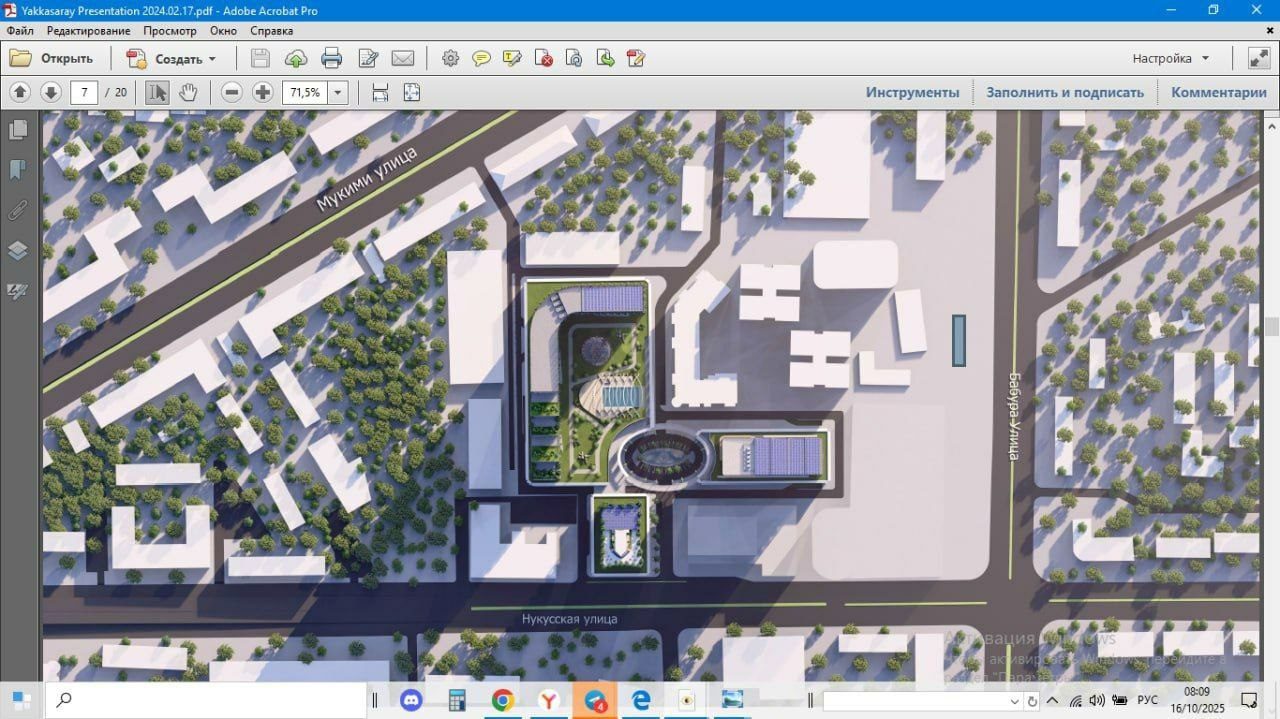
Task: Activate the Selection arrow tool
Action: click(157, 92)
